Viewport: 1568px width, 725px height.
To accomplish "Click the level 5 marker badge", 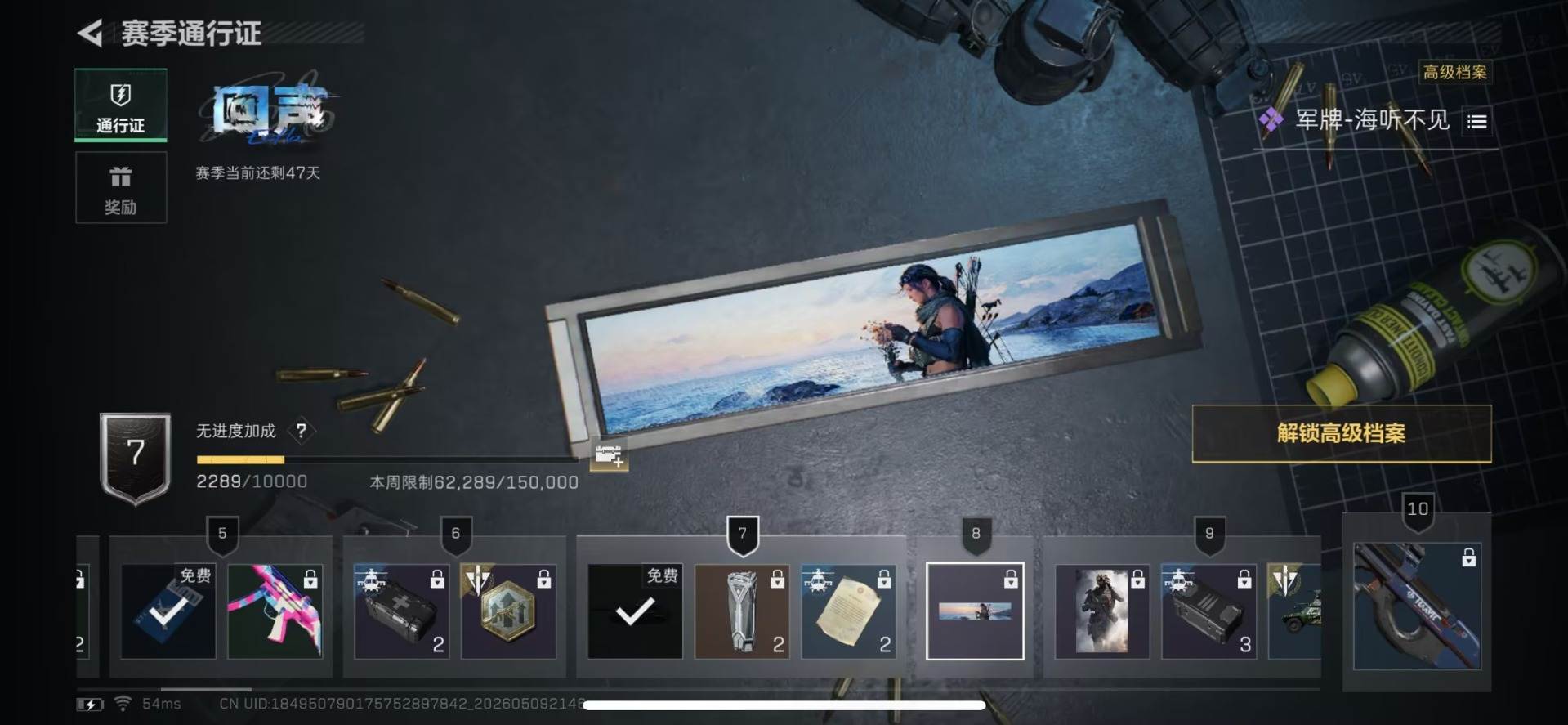I will pyautogui.click(x=222, y=535).
